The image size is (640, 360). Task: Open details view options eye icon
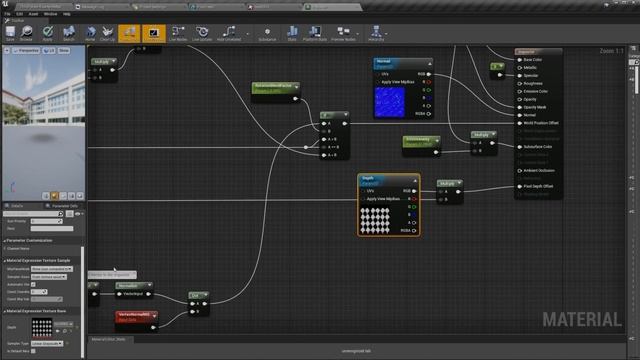pos(78,213)
